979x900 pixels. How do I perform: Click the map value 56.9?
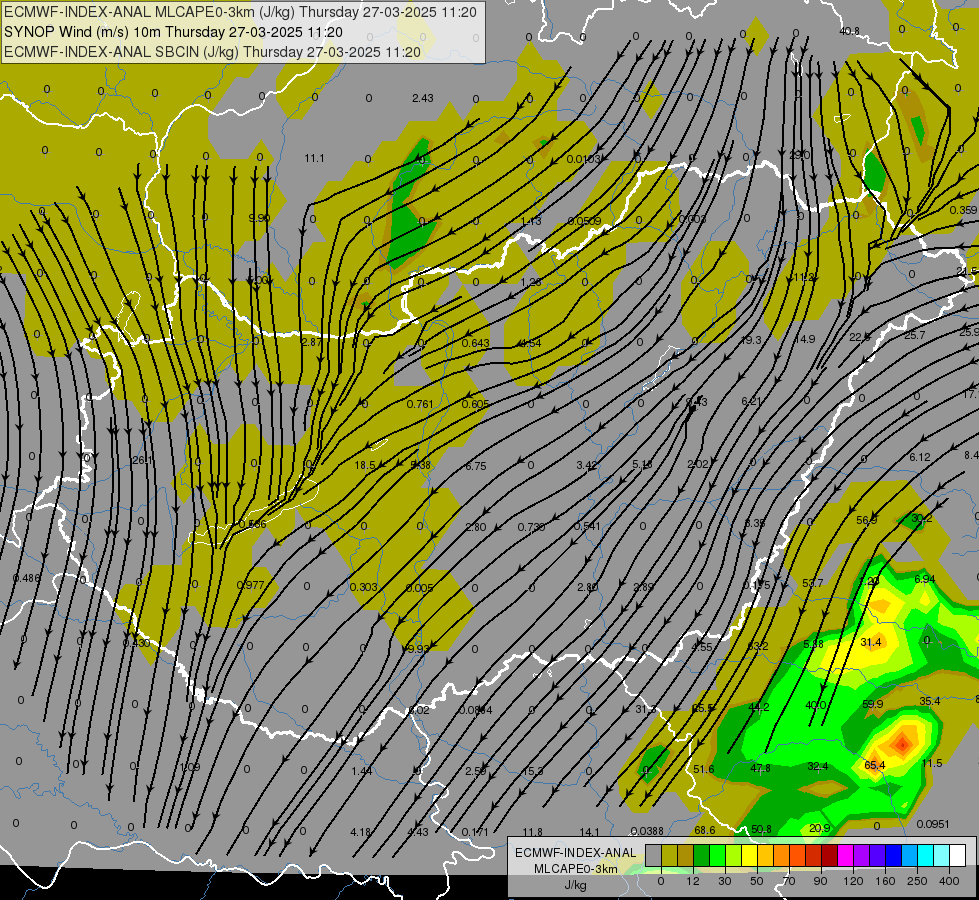tap(867, 520)
